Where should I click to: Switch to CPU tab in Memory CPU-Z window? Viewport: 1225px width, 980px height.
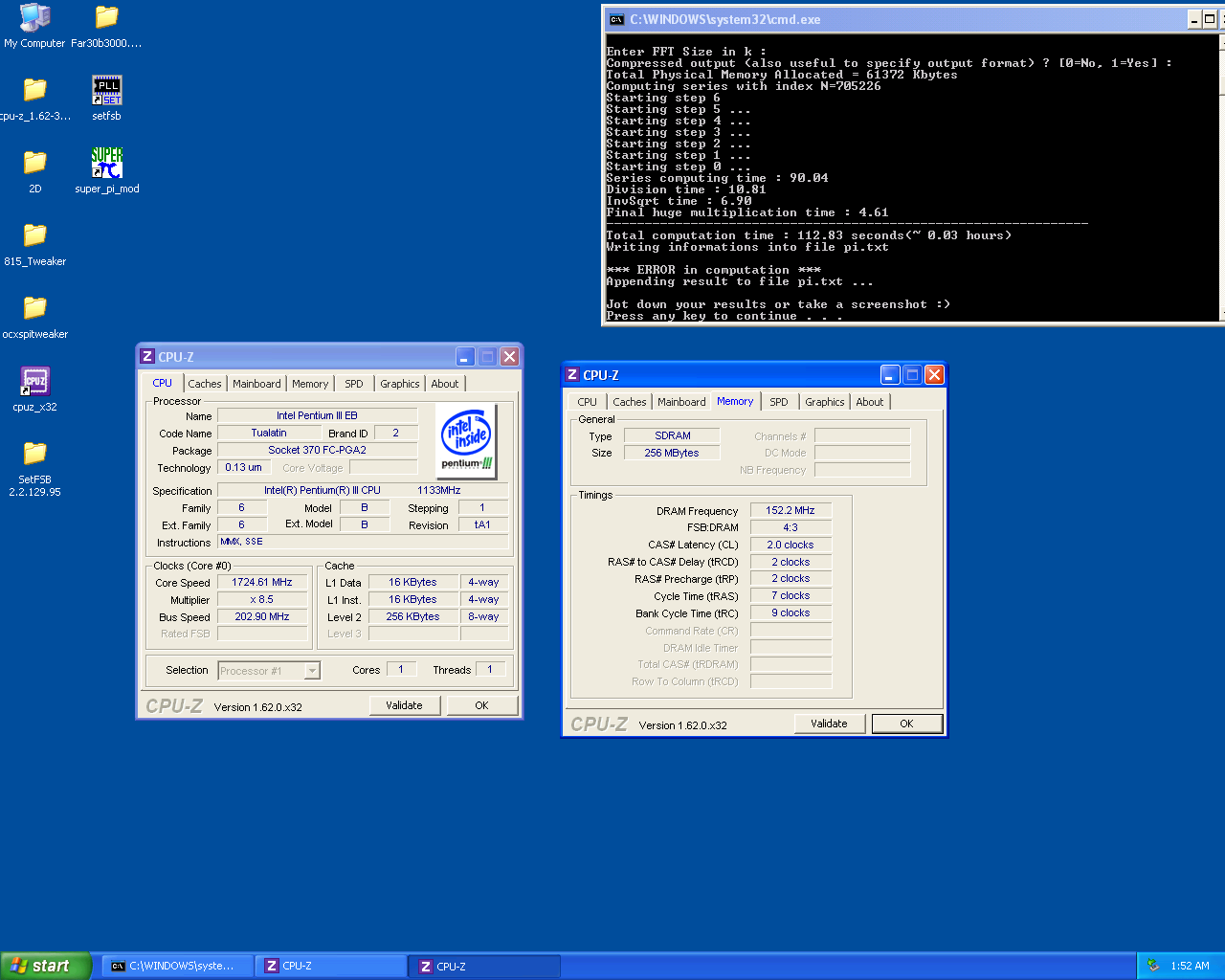click(587, 402)
